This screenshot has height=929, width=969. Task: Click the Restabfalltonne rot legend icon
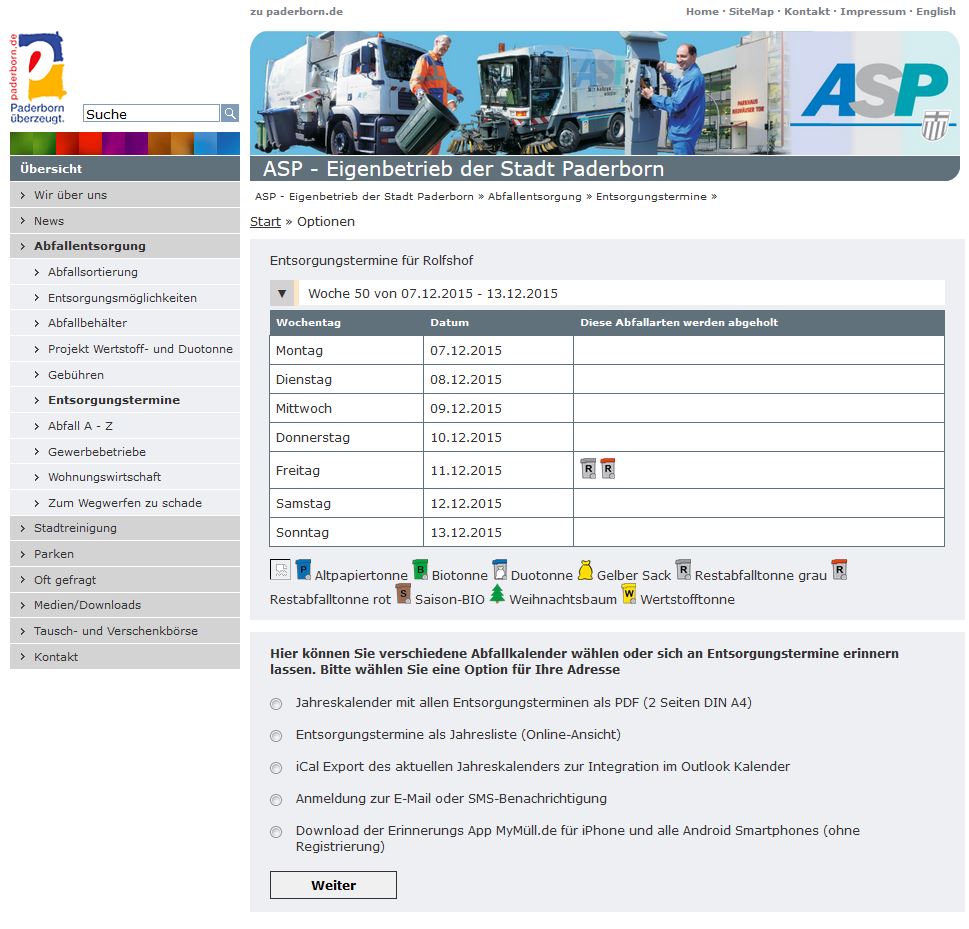coord(839,569)
